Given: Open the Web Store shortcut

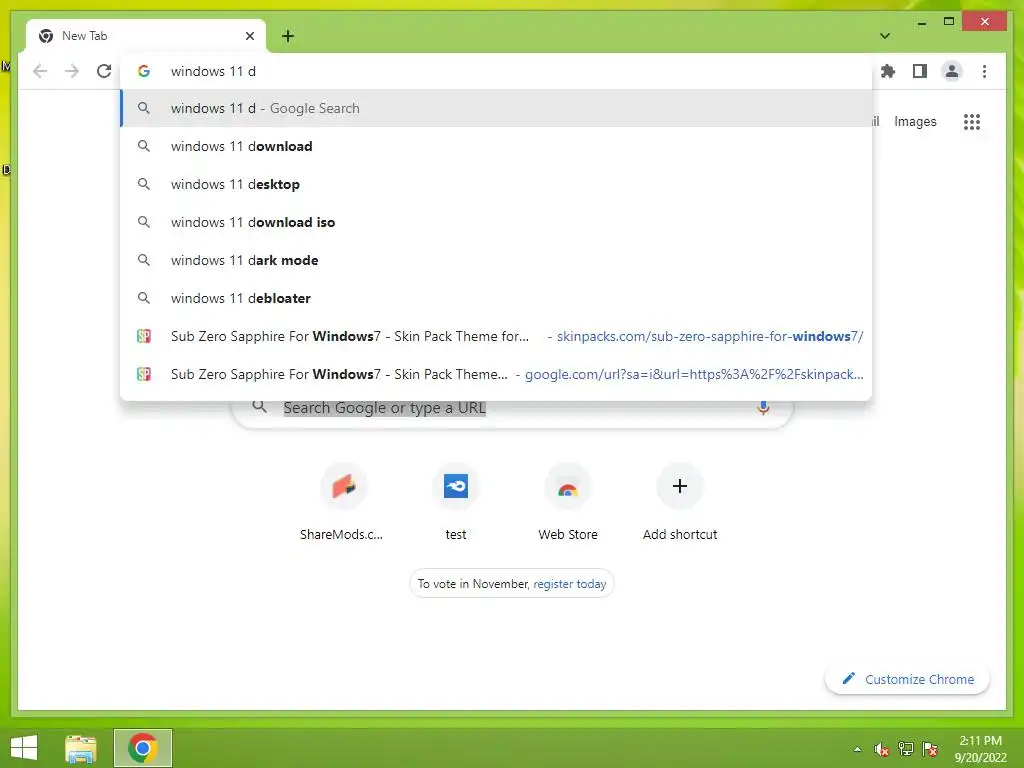Looking at the screenshot, I should (568, 503).
